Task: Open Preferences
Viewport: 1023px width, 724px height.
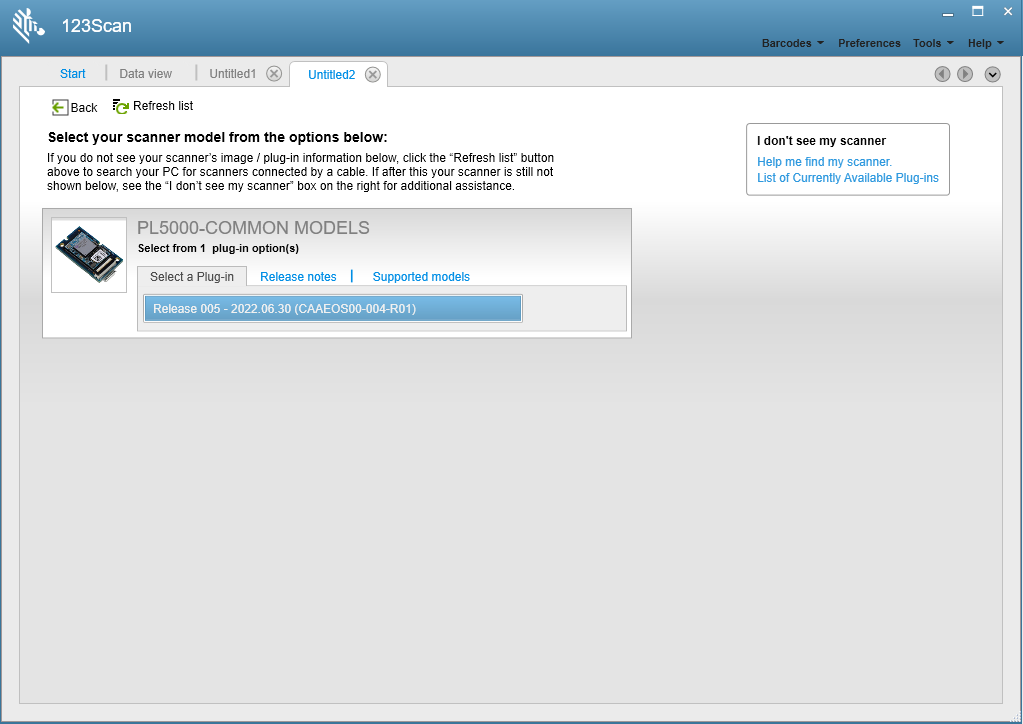Action: (869, 43)
